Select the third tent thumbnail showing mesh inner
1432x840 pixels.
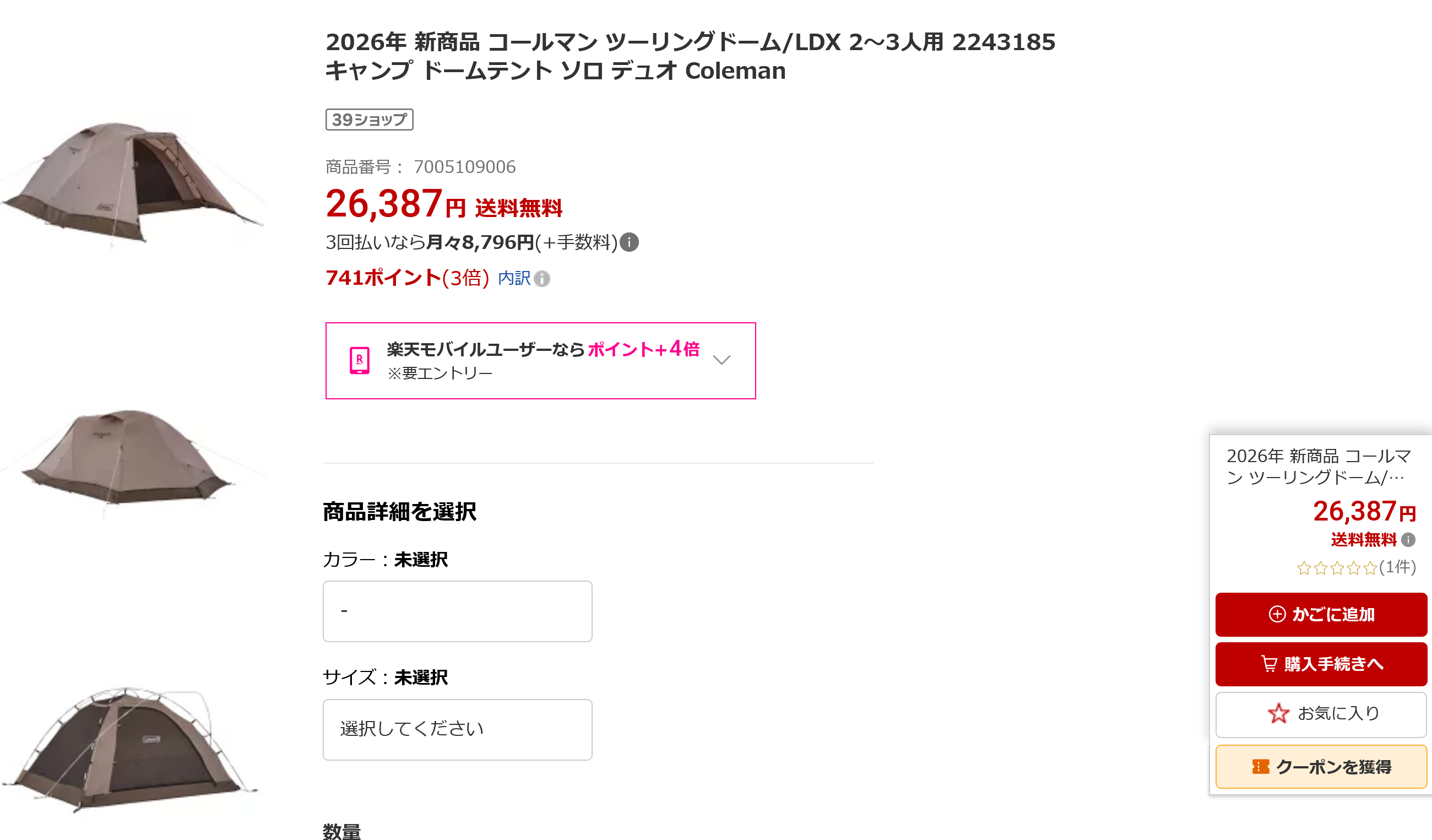pos(129,747)
